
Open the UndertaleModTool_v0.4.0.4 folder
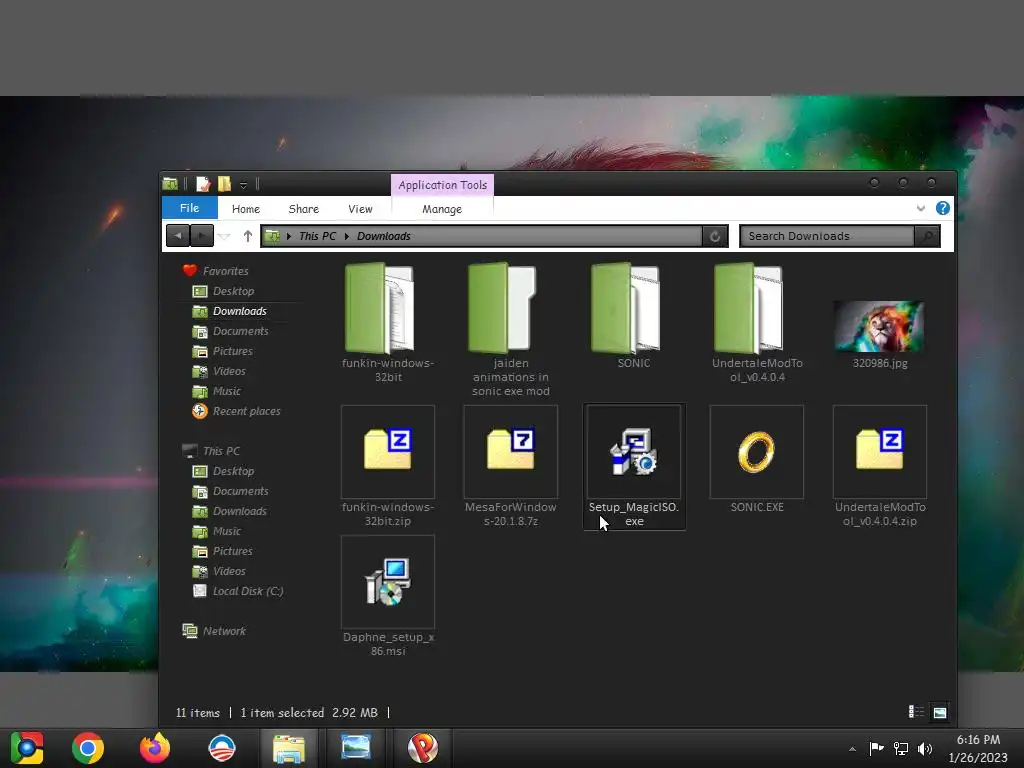click(756, 322)
